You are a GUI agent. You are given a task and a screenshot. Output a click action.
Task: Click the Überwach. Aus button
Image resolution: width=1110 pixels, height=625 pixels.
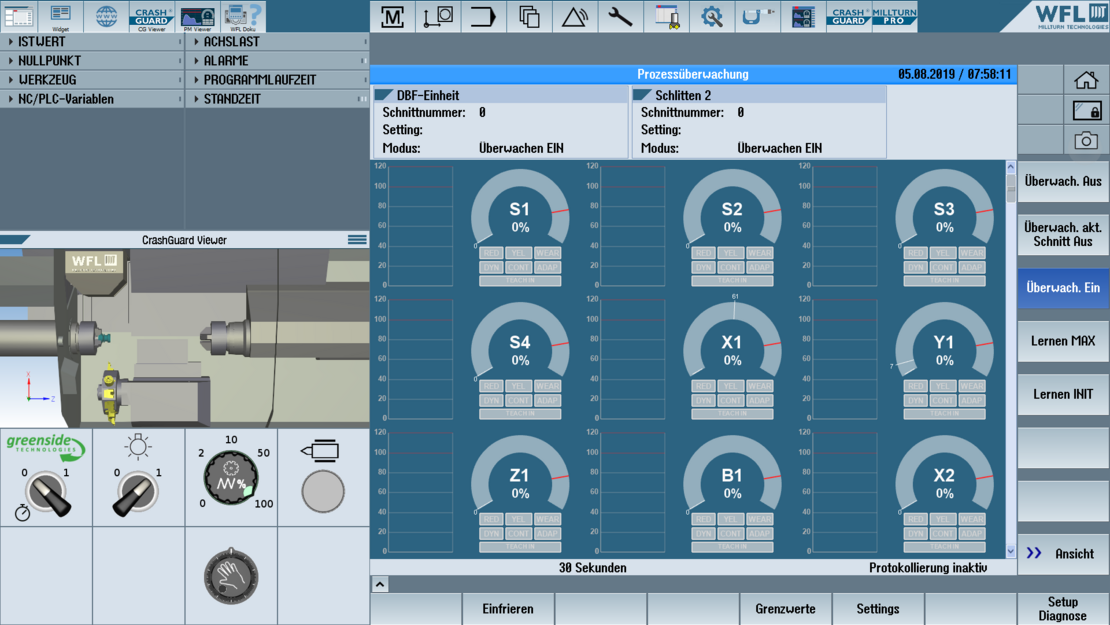pos(1063,182)
